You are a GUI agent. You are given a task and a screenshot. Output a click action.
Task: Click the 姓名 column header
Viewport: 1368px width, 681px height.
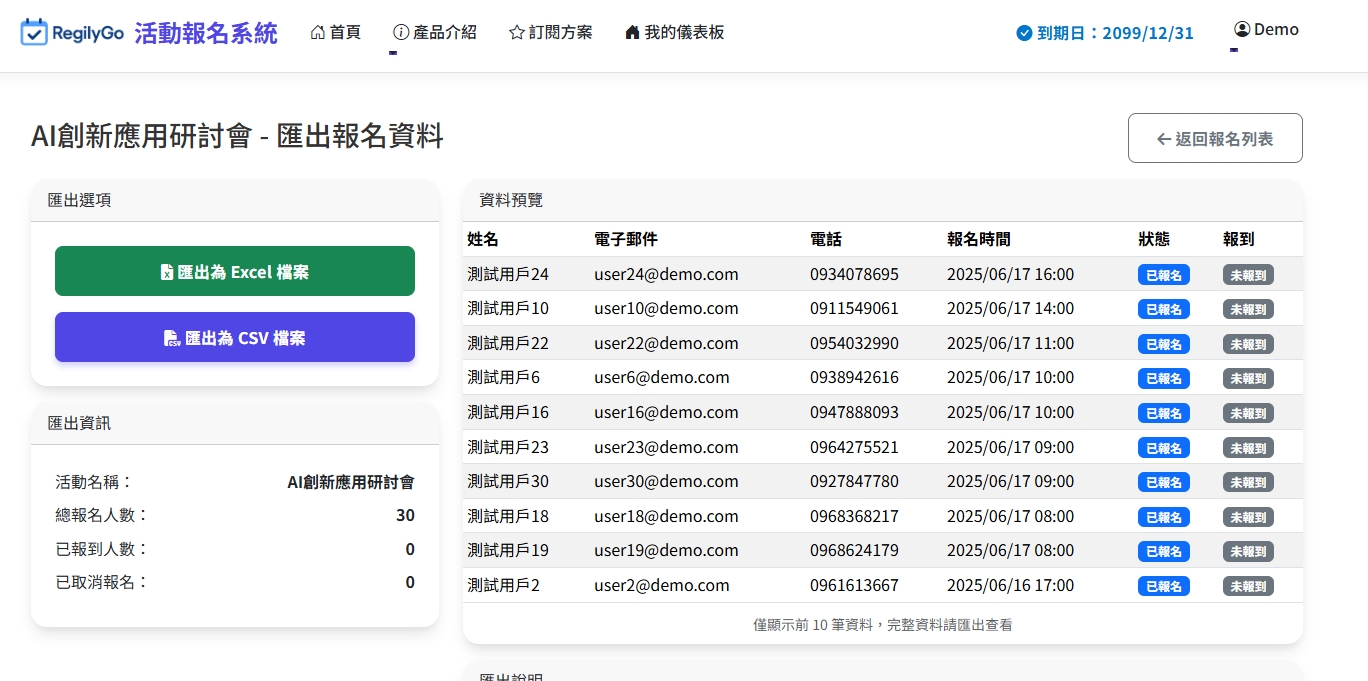pyautogui.click(x=483, y=239)
